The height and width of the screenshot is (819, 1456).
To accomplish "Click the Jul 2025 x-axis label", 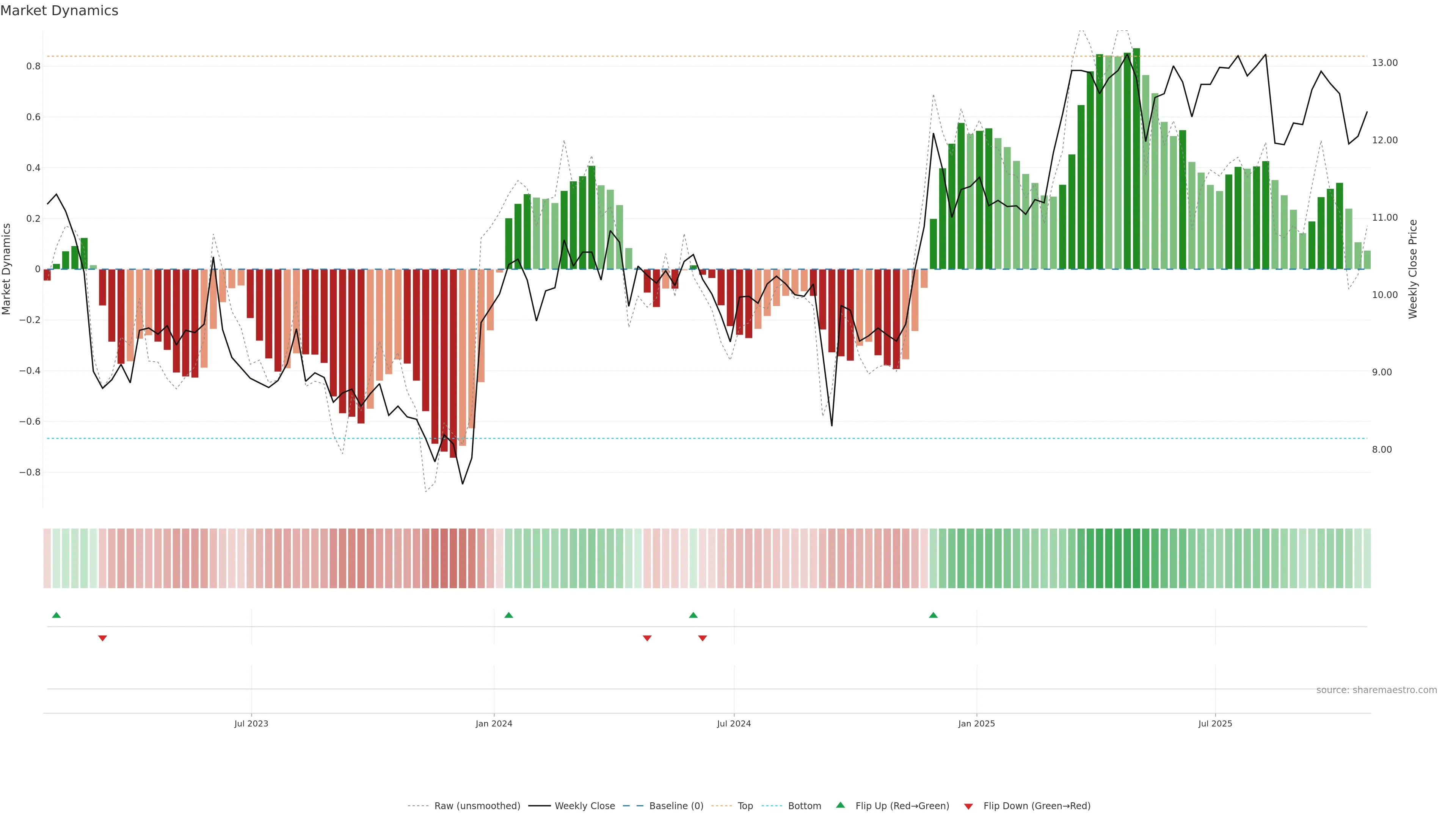I will pos(1214,723).
